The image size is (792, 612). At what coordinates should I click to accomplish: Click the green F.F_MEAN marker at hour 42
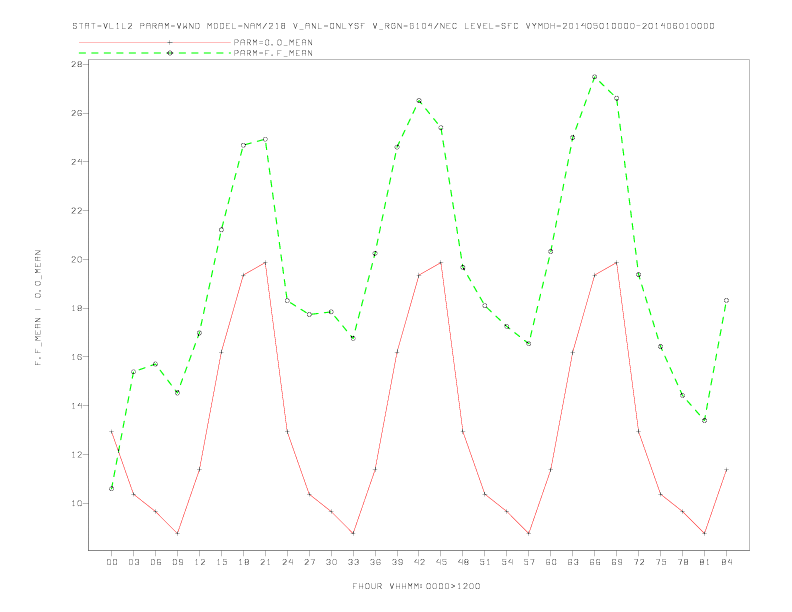[x=419, y=100]
